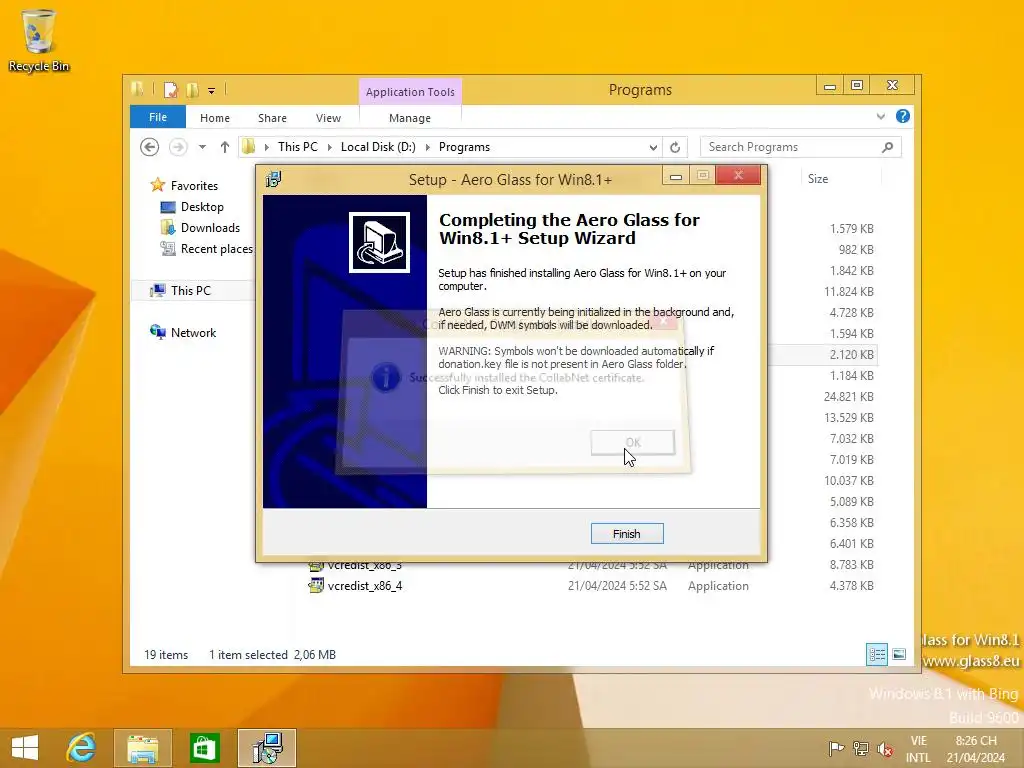Select Network in the navigation pane
Image resolution: width=1024 pixels, height=768 pixels.
click(193, 332)
